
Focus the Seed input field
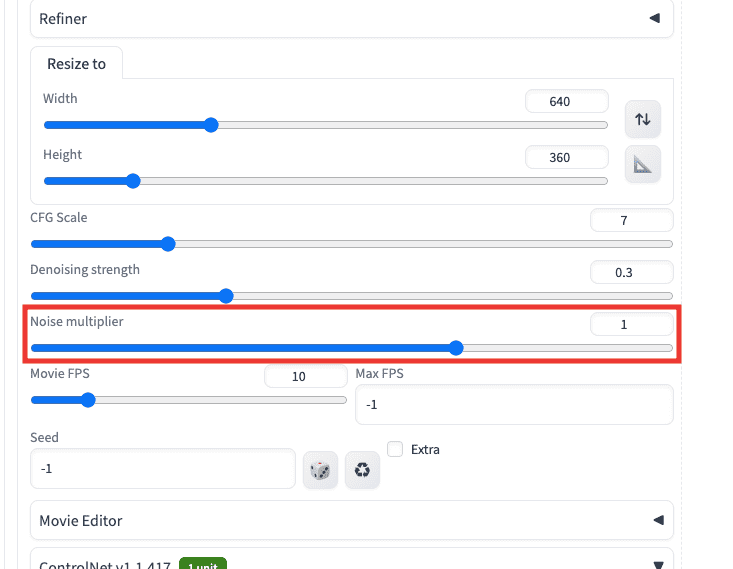pos(163,468)
